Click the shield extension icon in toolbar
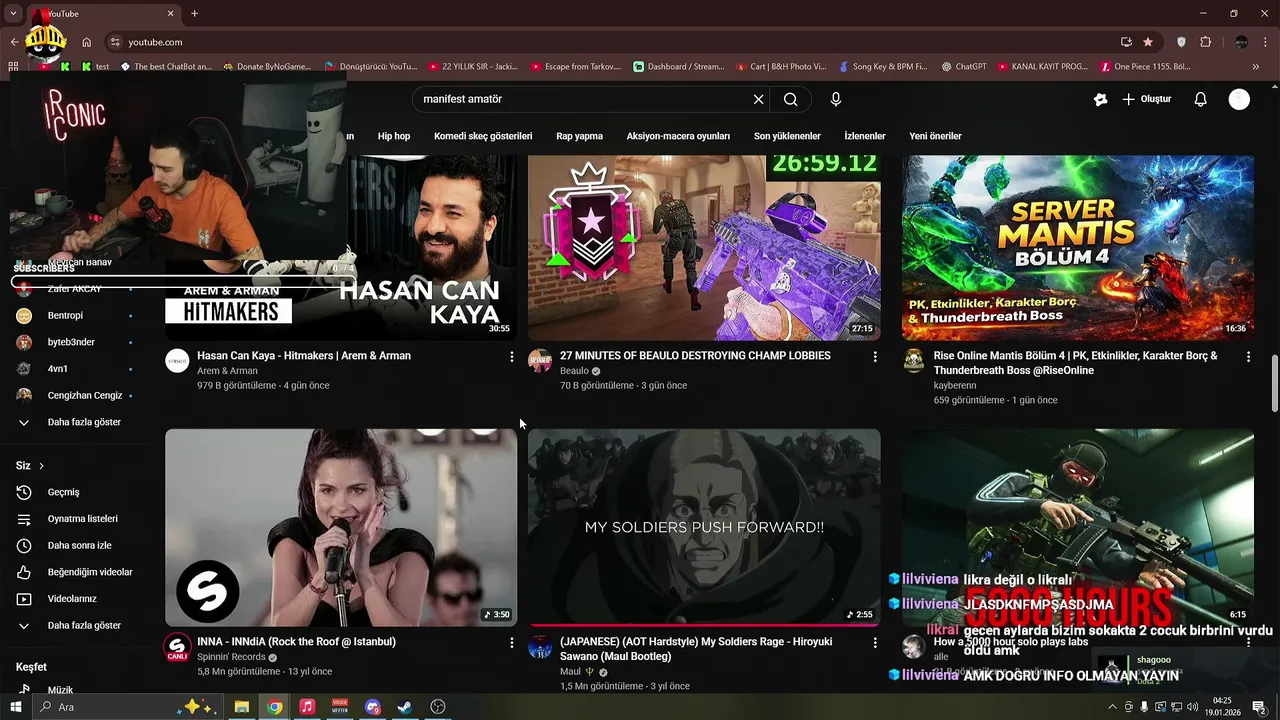The image size is (1280, 720). tap(1181, 42)
